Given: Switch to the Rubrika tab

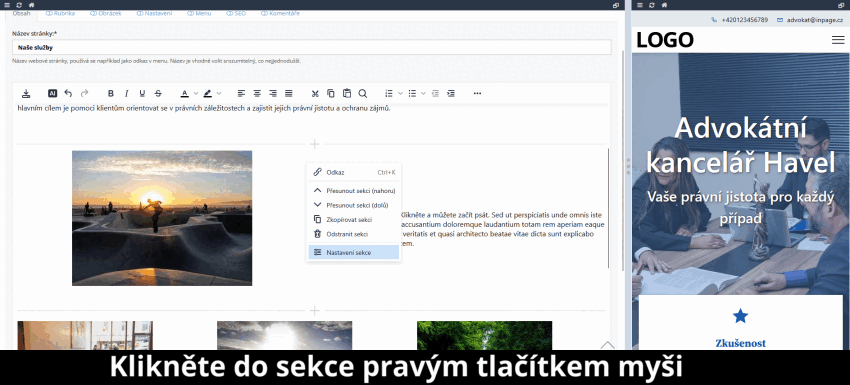Looking at the screenshot, I should (60, 13).
